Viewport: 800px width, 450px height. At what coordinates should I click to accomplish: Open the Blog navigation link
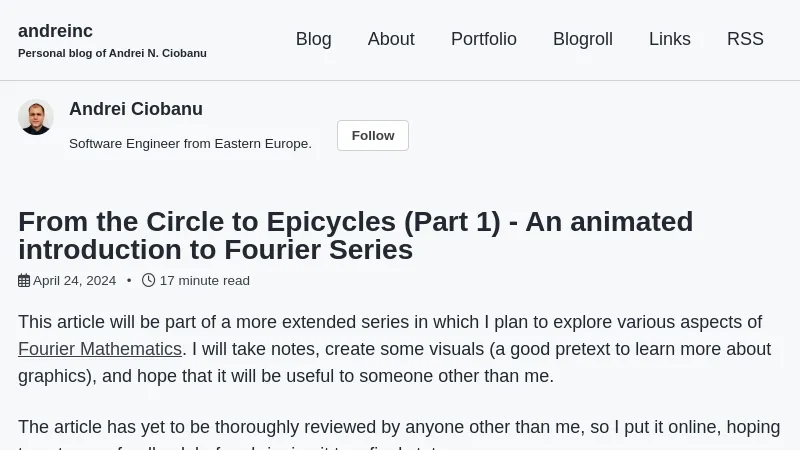point(313,39)
